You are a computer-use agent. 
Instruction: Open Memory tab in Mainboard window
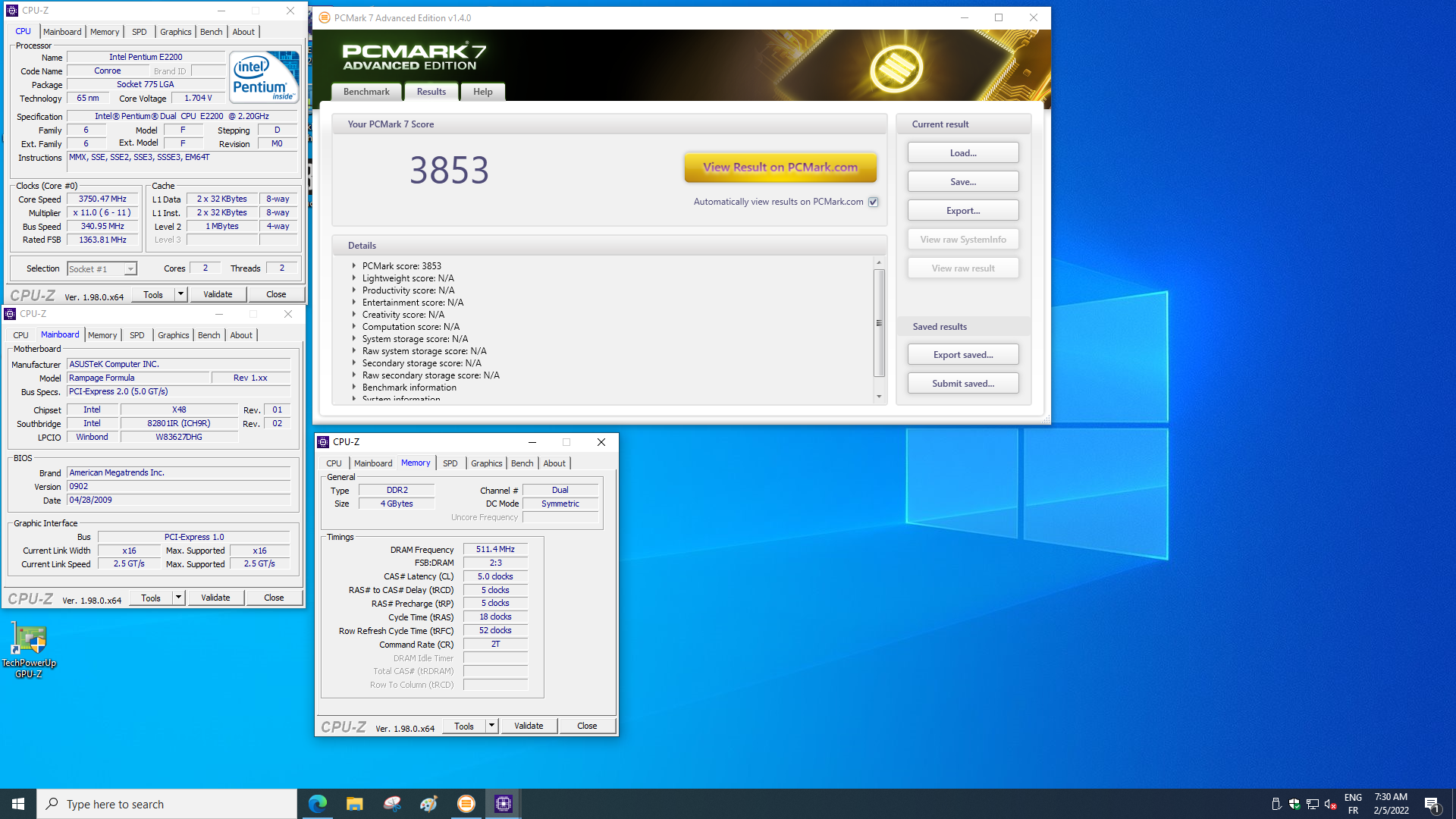click(102, 335)
